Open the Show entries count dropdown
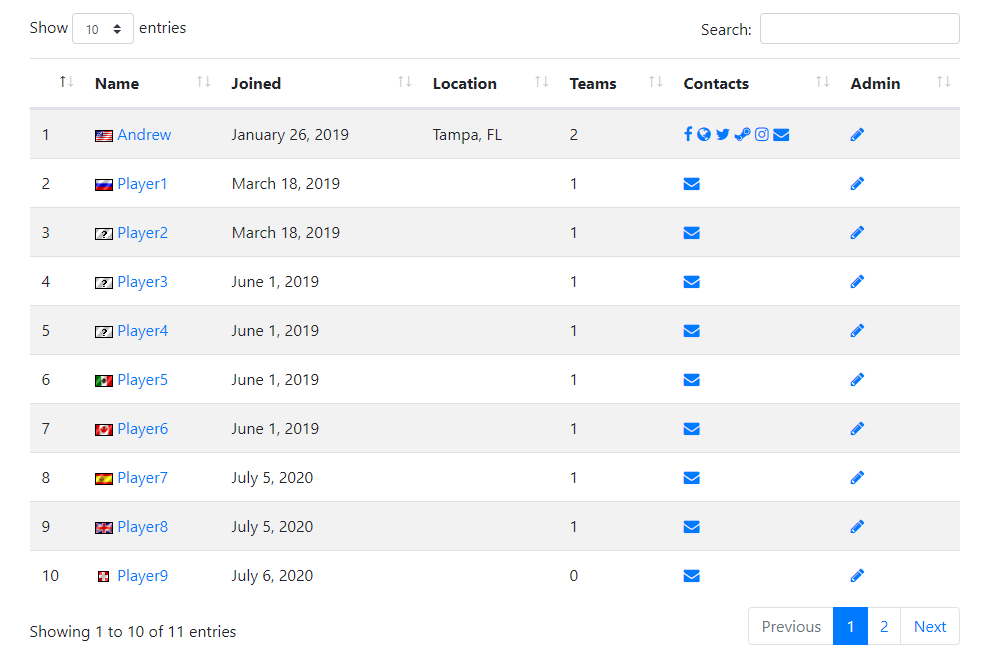Image resolution: width=990 pixels, height=660 pixels. pos(103,28)
